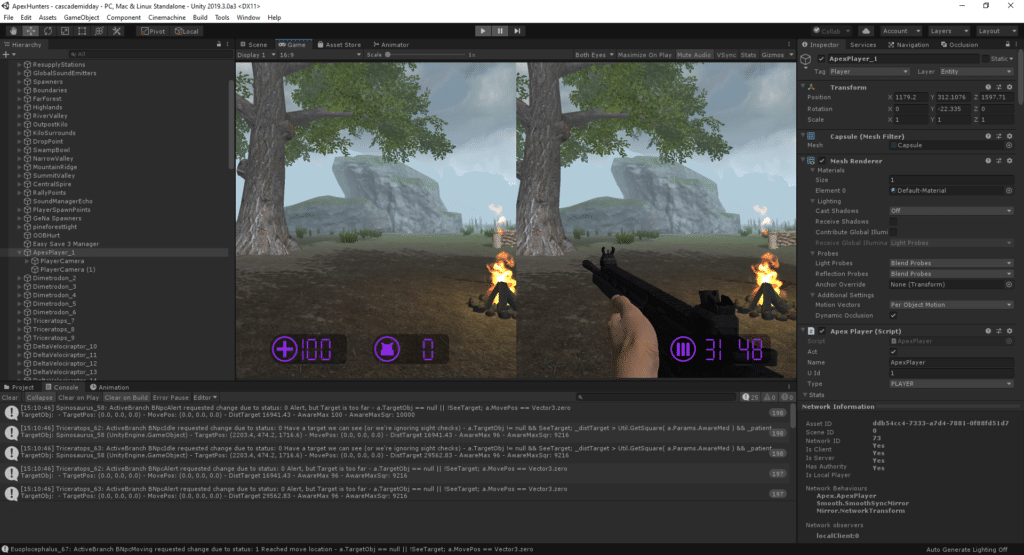Toggle Collapse in the Console

(x=39, y=397)
